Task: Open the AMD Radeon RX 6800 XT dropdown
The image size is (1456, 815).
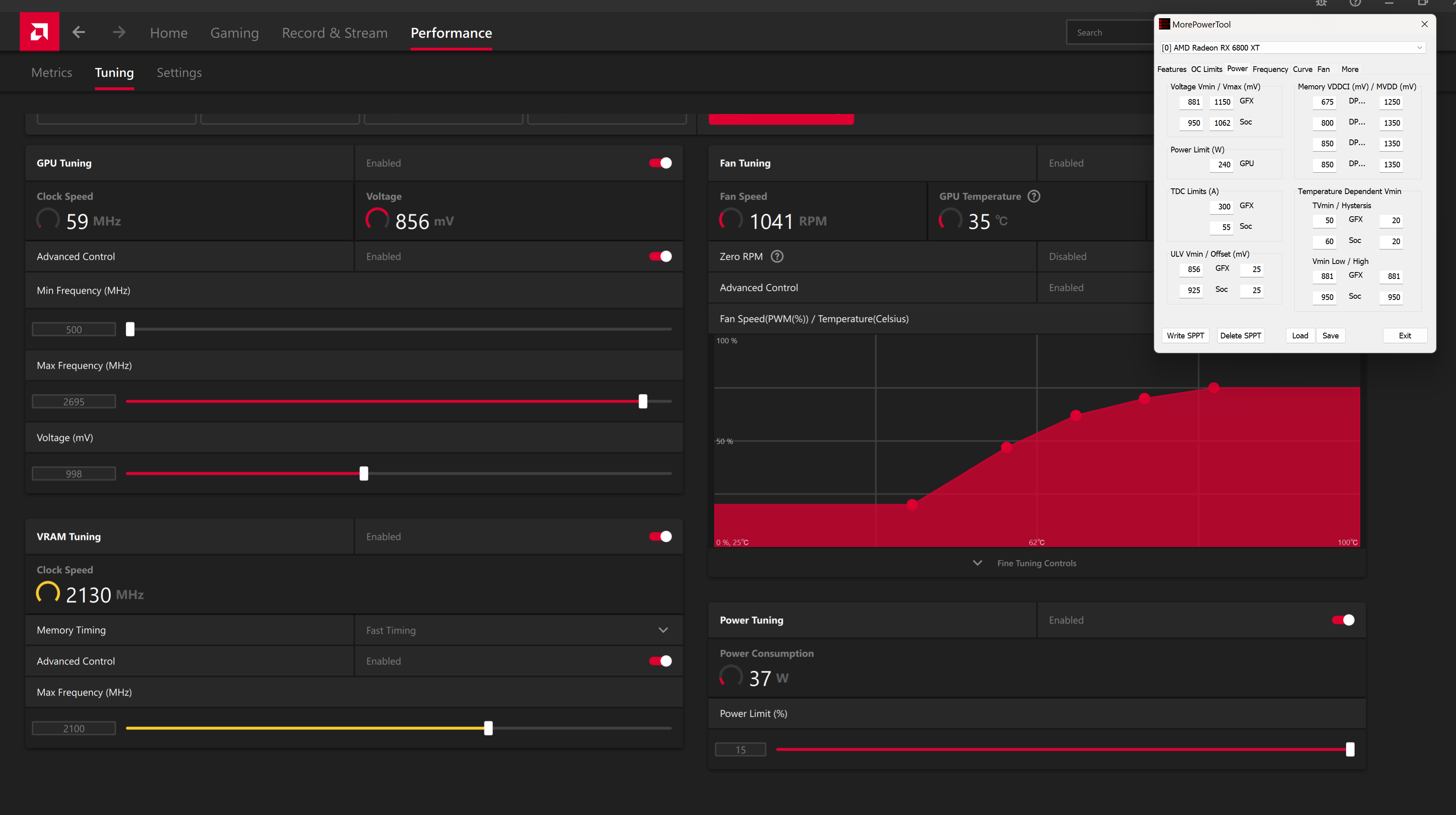Action: 1292,48
